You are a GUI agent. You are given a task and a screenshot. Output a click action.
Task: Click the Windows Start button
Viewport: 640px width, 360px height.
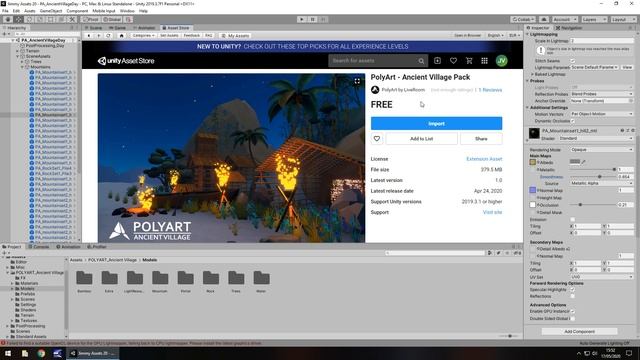tap(8, 353)
